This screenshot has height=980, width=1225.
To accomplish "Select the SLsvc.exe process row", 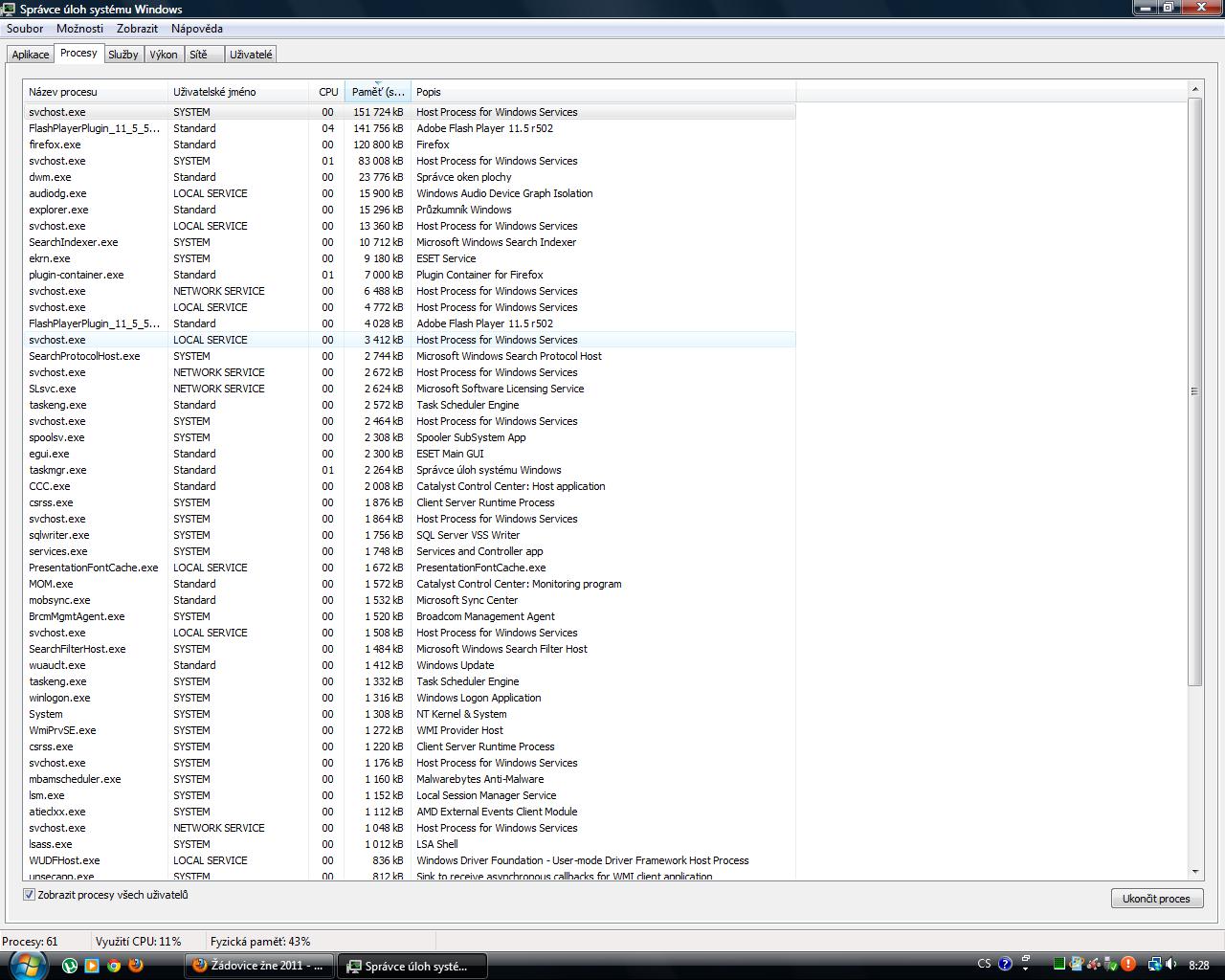I will coord(410,389).
